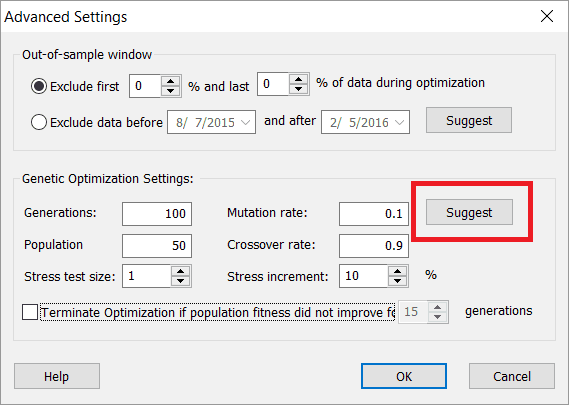Click the Cancel button
Viewport: 569px width, 405px height.
(x=512, y=376)
